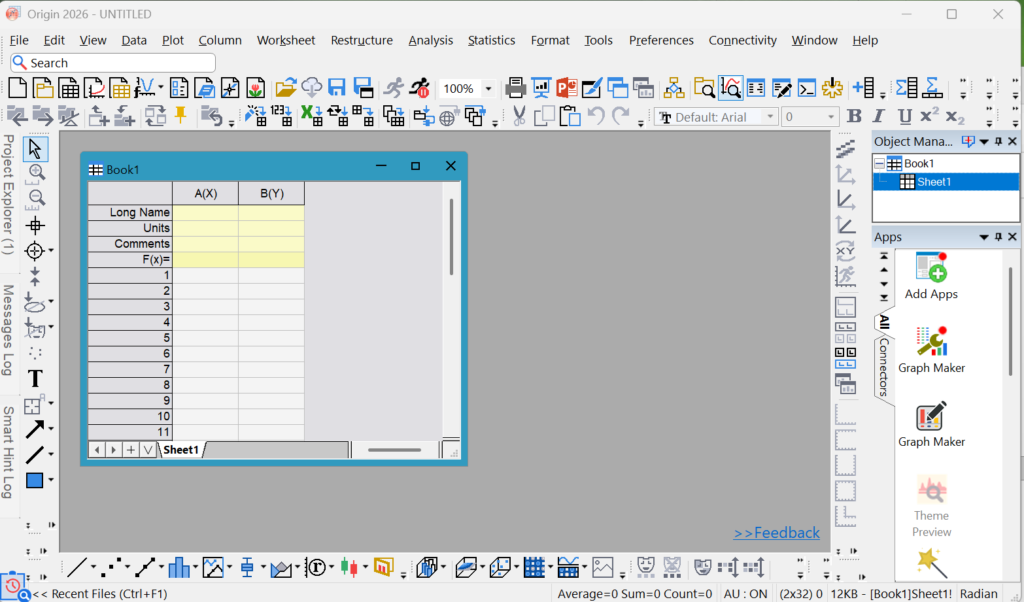Click Import Excel icon

click(312, 116)
